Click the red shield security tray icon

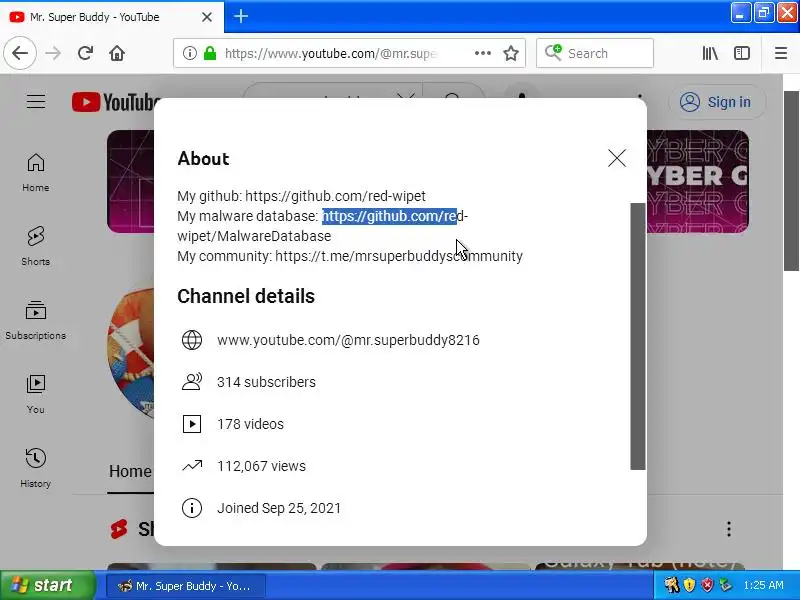pos(707,585)
